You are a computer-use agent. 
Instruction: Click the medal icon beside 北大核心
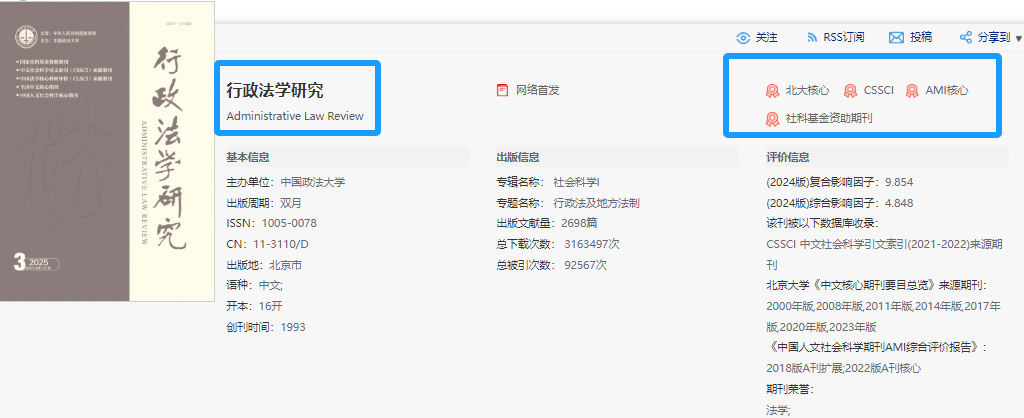tap(773, 91)
